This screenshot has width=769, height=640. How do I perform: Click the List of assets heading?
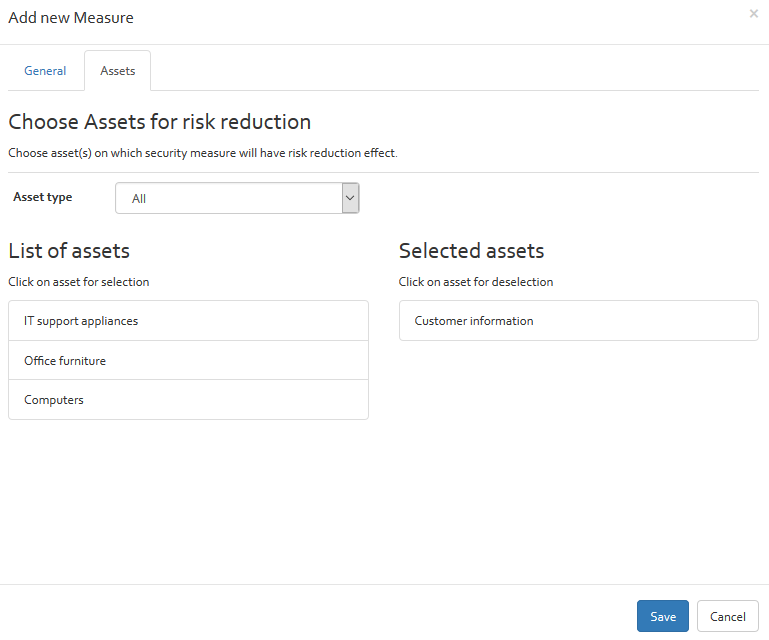tap(69, 251)
